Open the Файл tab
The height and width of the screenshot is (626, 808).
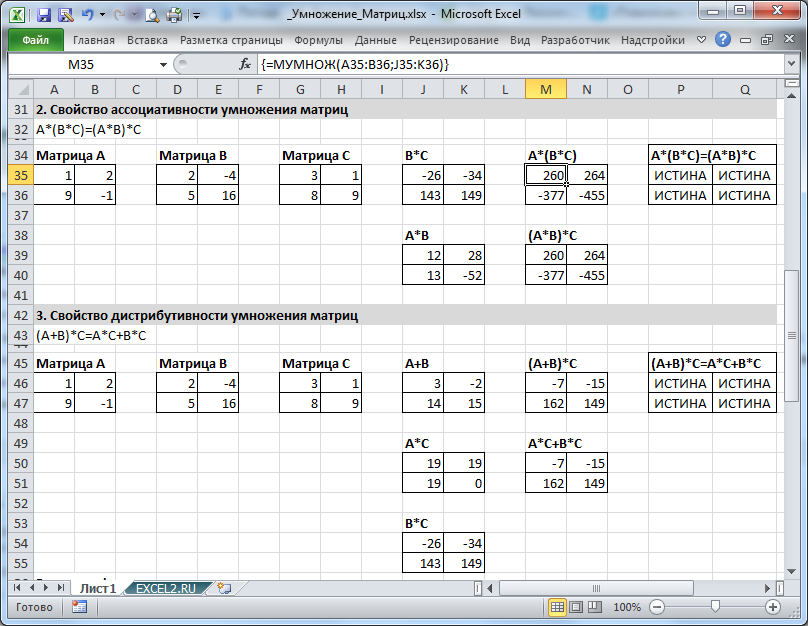36,40
